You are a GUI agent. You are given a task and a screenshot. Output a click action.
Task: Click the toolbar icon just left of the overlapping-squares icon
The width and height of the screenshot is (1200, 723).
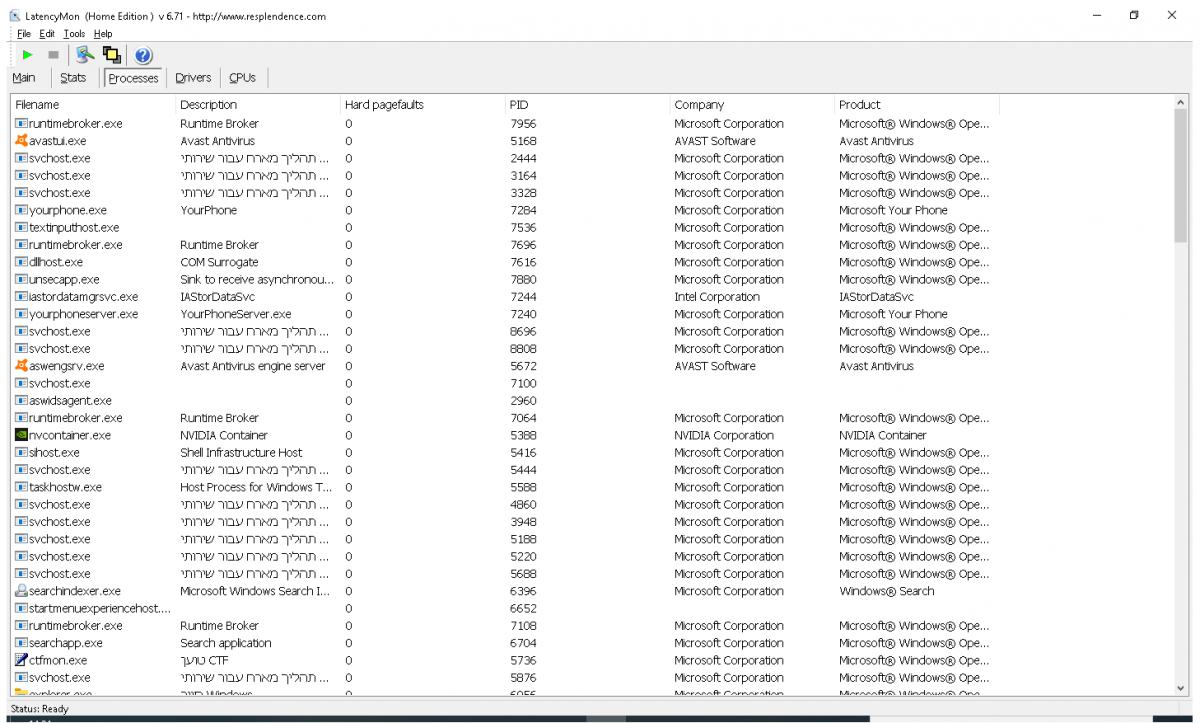[85, 55]
